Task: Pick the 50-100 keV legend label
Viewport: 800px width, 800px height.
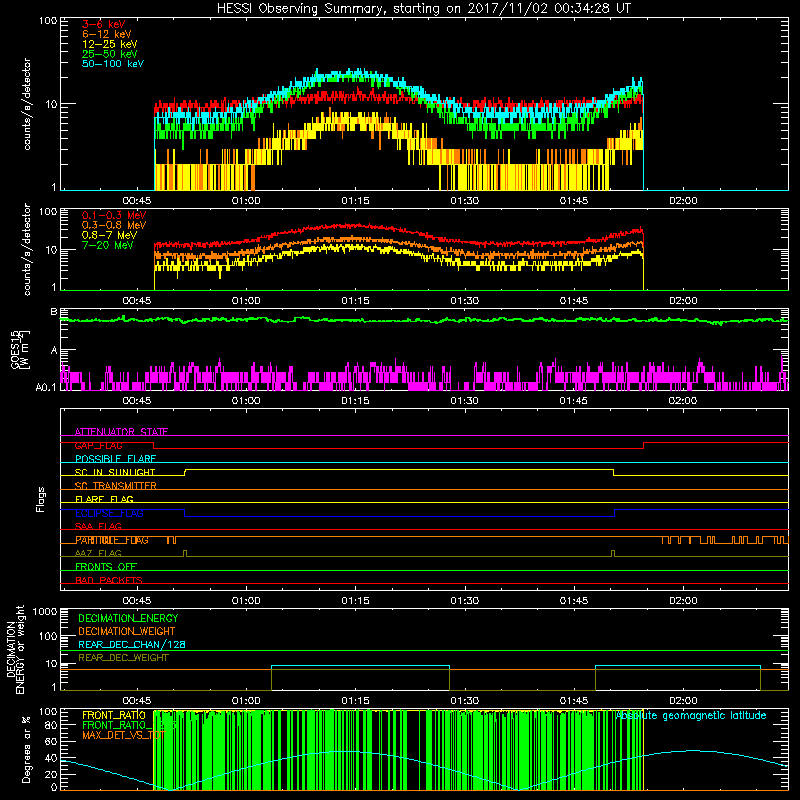Action: 113,64
